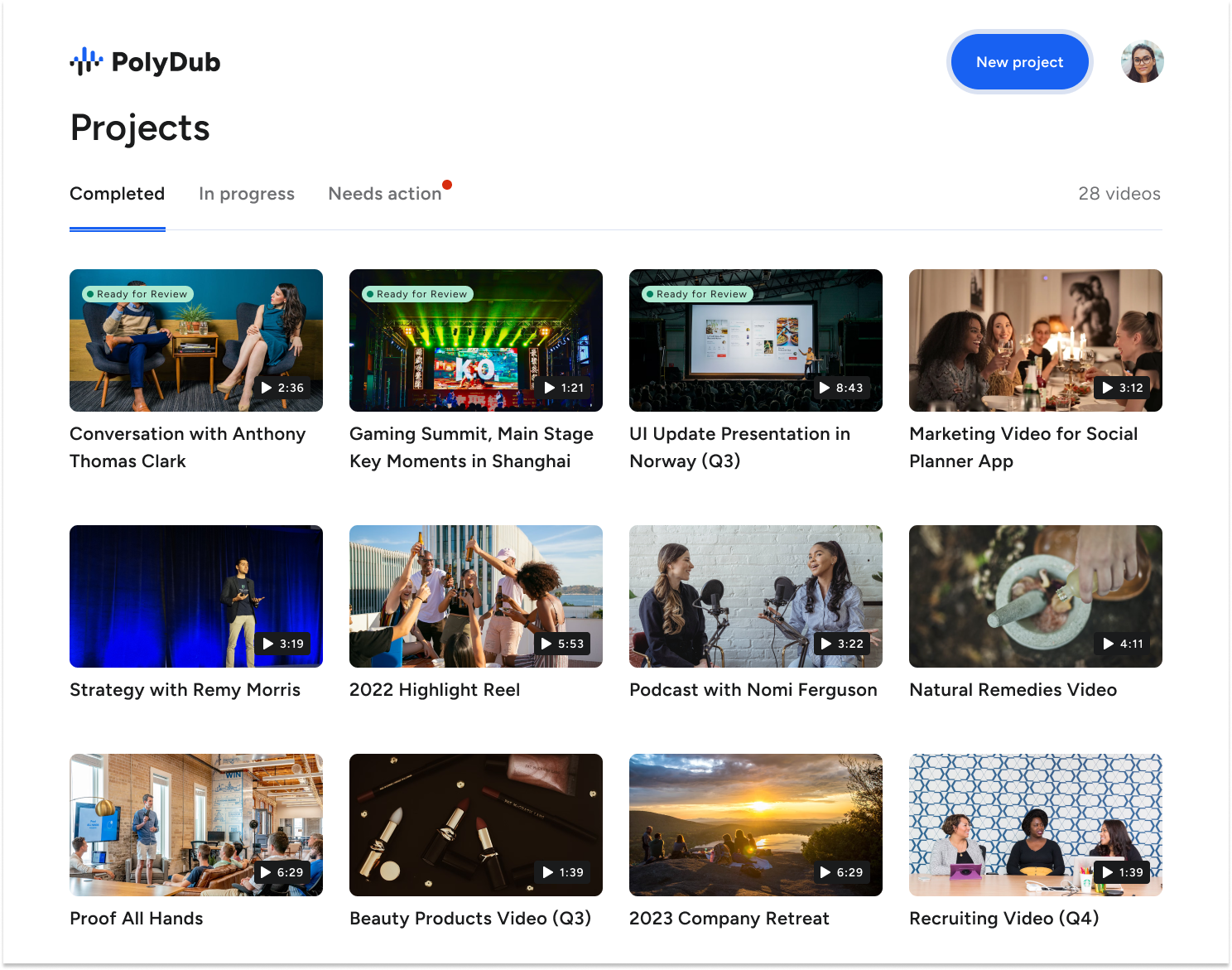Play the Conversation with Anthony Thomas Clark video
The height and width of the screenshot is (970, 1232).
coord(267,388)
